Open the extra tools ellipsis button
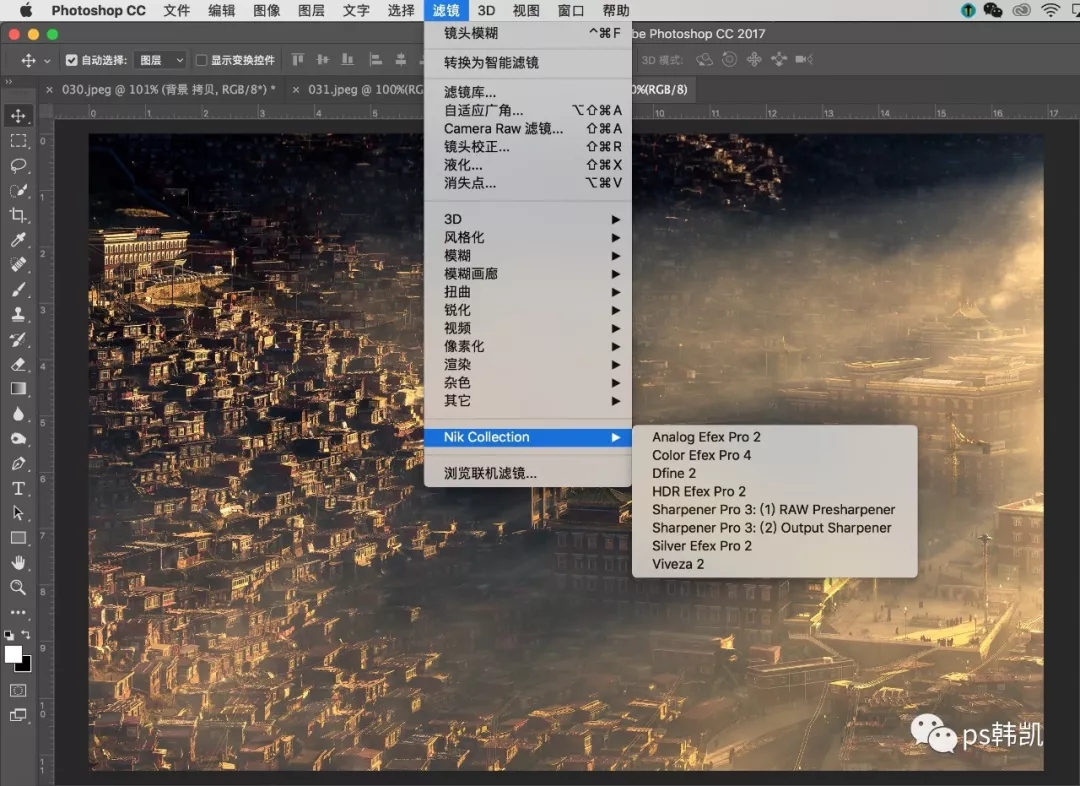The image size is (1080, 786). [19, 612]
